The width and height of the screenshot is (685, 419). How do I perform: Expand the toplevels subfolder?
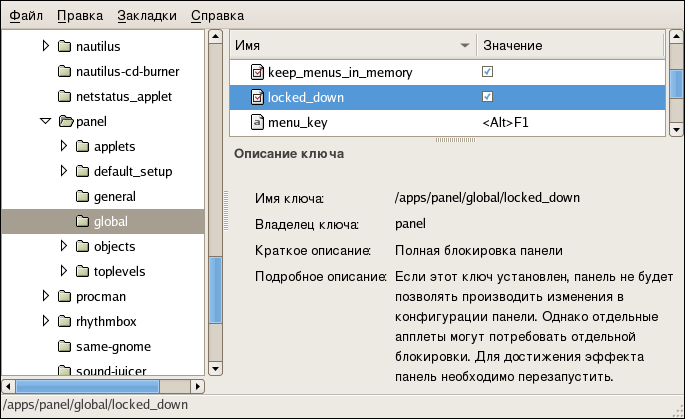pos(64,271)
